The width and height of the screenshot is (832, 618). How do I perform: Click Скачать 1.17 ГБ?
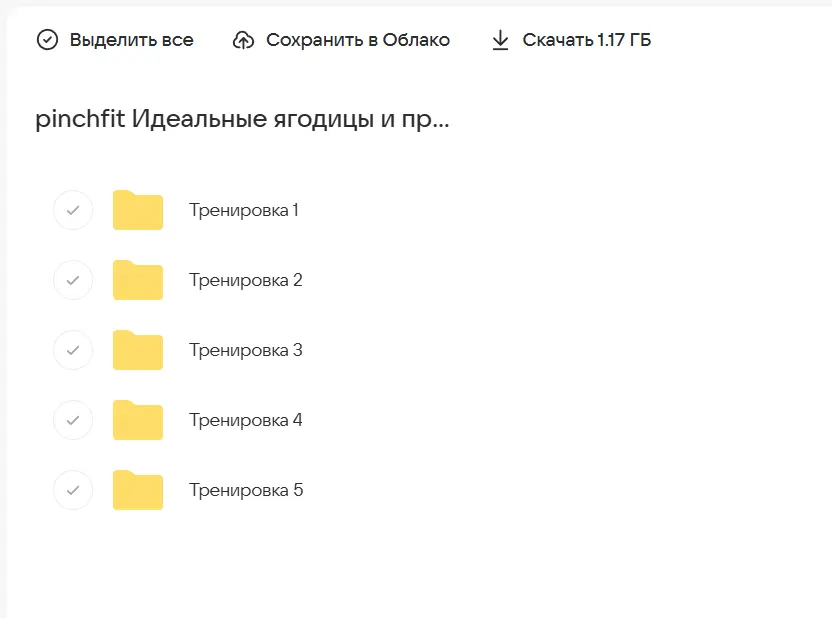pyautogui.click(x=585, y=39)
